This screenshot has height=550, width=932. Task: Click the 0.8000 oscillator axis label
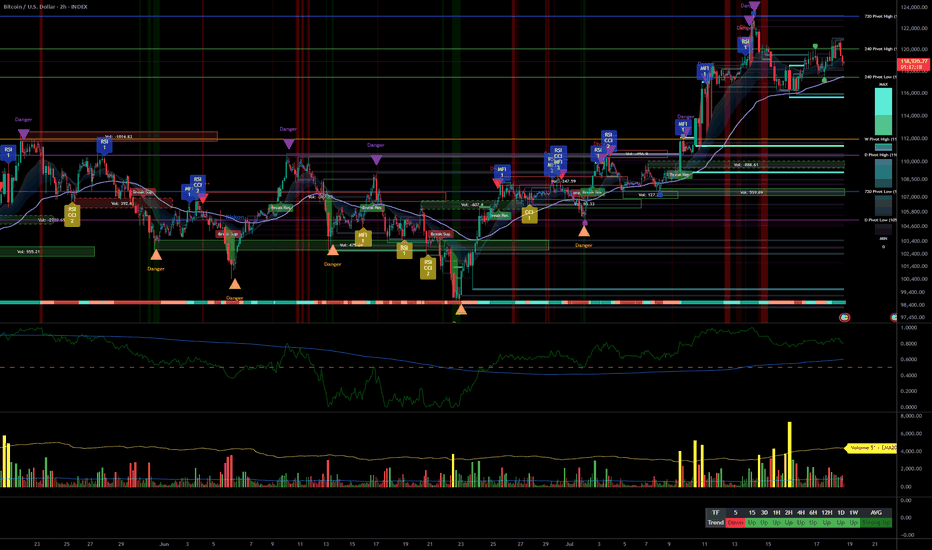pyautogui.click(x=909, y=344)
